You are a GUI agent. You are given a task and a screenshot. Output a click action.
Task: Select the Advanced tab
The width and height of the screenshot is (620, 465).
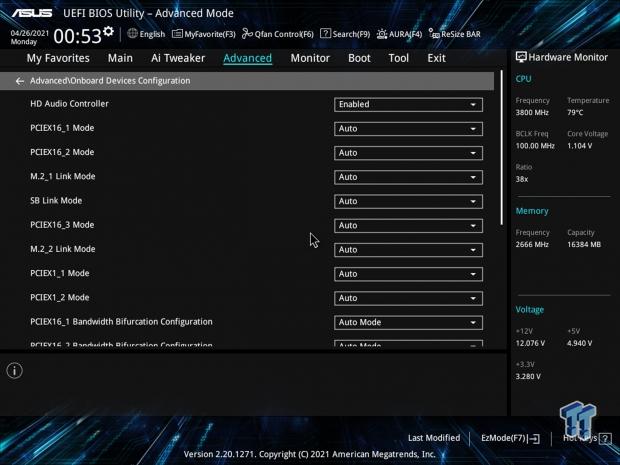248,58
